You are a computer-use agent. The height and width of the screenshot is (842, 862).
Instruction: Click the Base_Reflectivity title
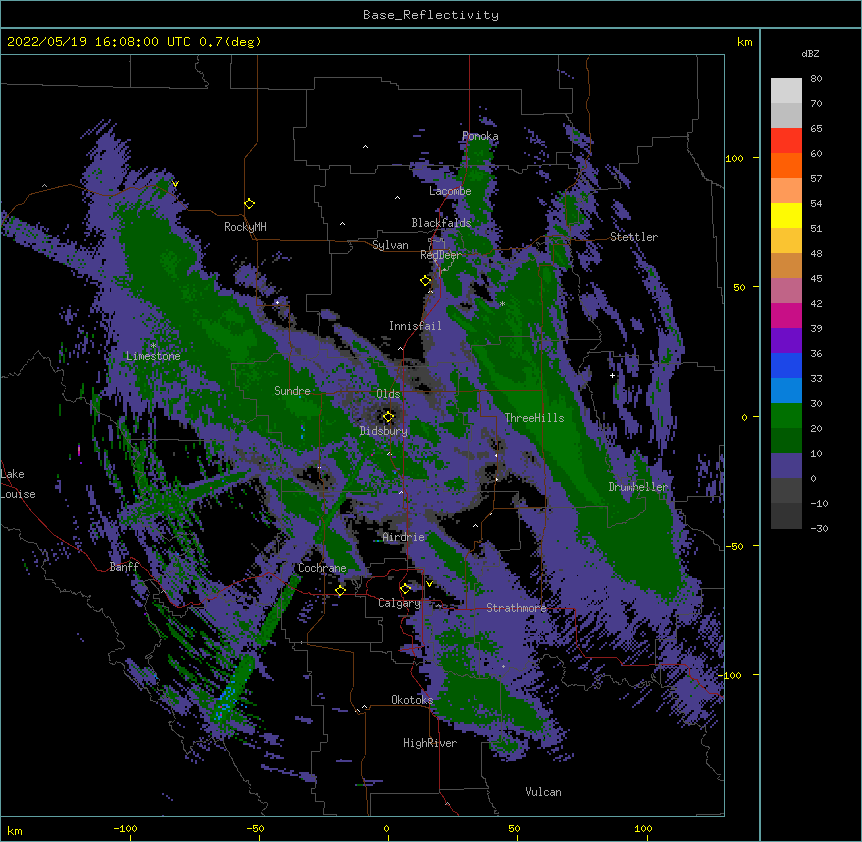[431, 15]
